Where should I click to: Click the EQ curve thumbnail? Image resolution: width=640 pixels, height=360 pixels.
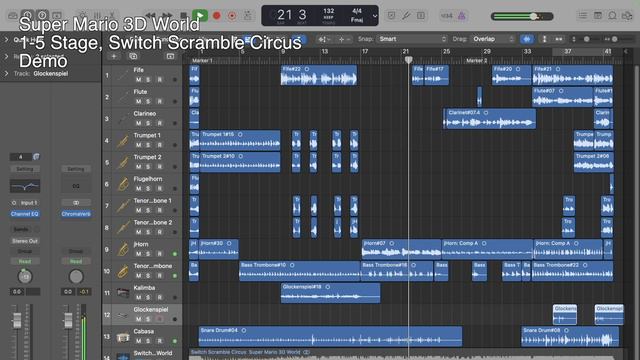tap(24, 186)
